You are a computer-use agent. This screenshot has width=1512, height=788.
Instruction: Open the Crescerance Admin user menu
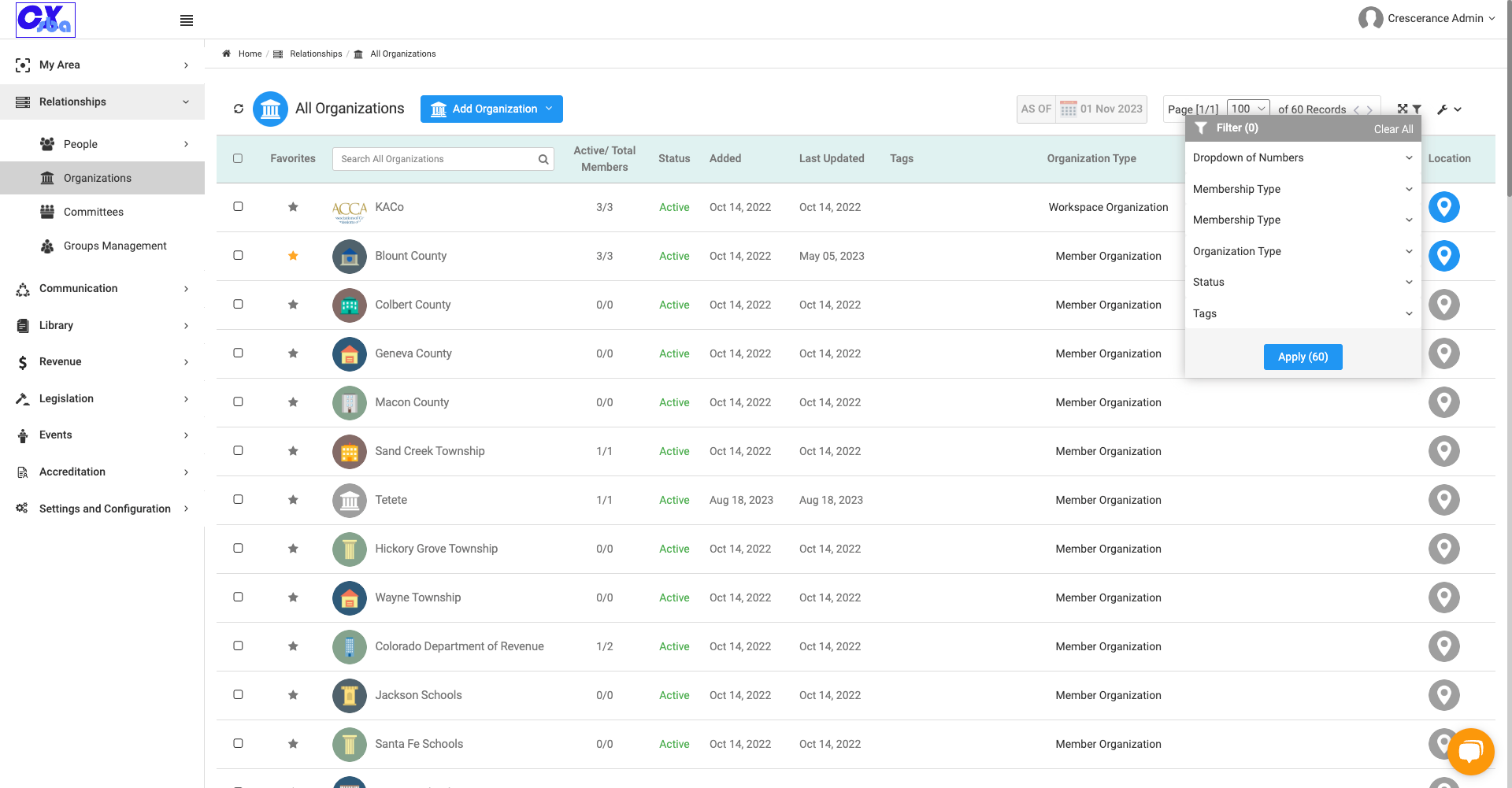tap(1427, 18)
